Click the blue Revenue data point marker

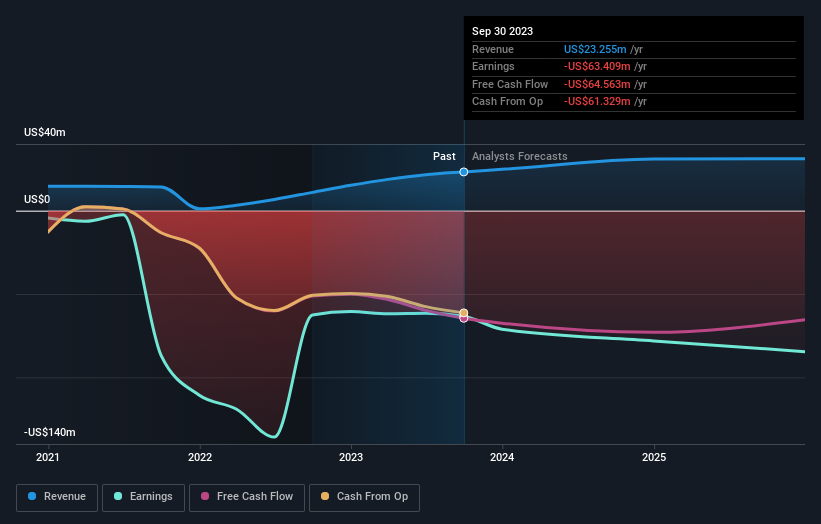(464, 172)
